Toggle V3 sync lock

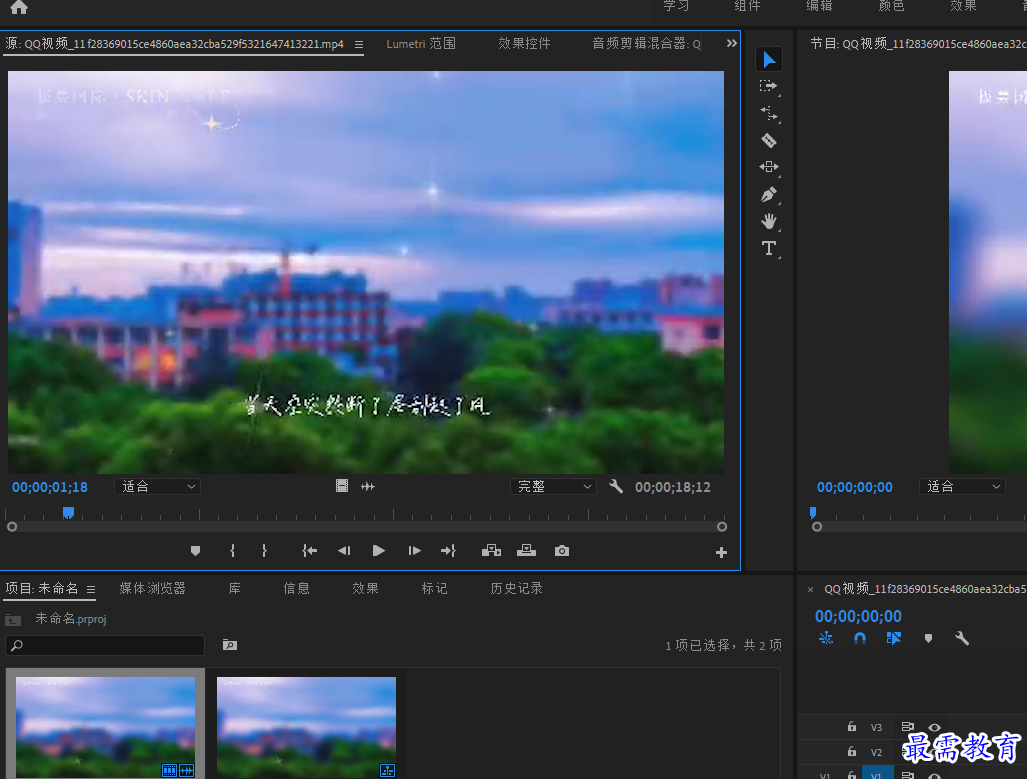pos(907,727)
